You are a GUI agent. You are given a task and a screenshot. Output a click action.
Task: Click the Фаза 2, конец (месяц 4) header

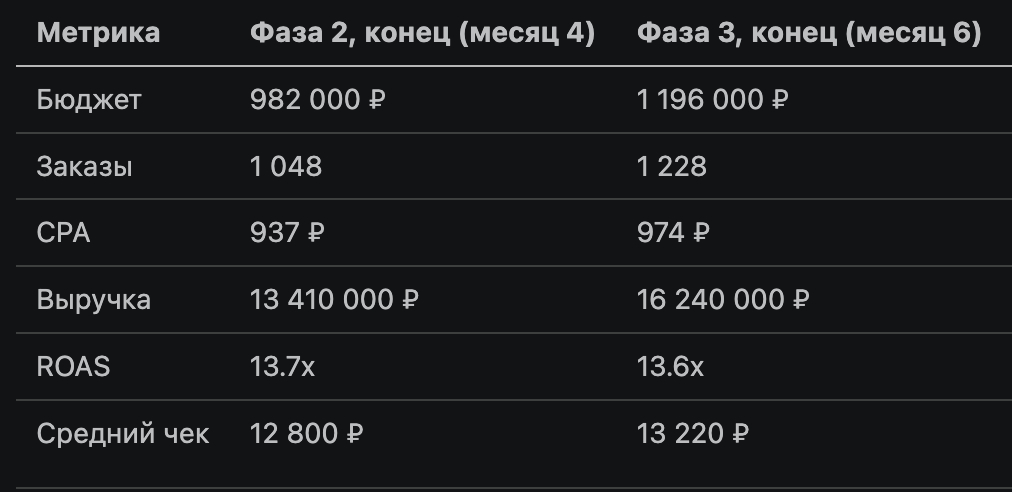[422, 34]
